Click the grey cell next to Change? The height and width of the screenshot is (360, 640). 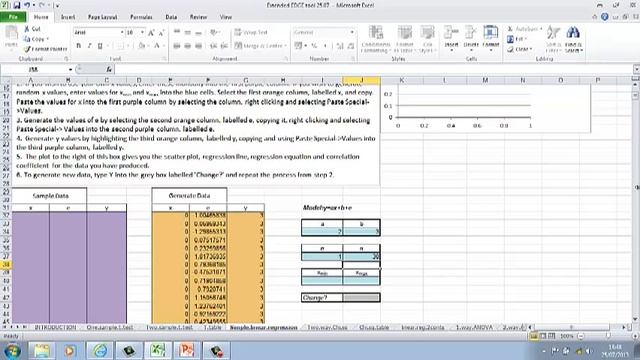[x=361, y=298]
